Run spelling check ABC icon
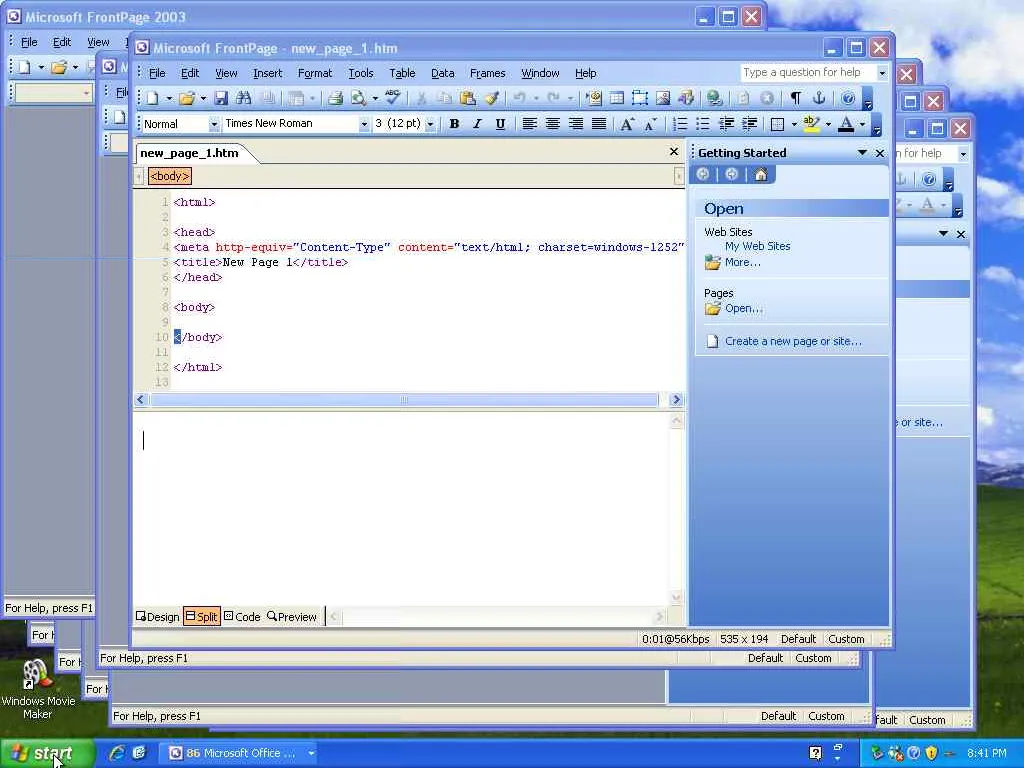This screenshot has width=1024, height=768. [x=392, y=98]
